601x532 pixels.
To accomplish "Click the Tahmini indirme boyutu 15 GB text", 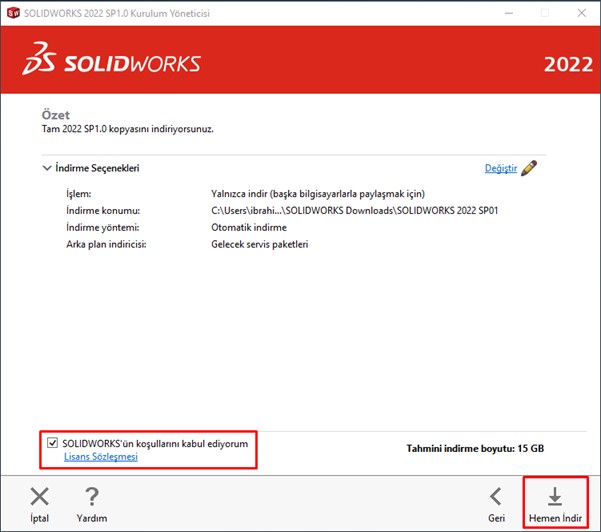I will pyautogui.click(x=475, y=448).
